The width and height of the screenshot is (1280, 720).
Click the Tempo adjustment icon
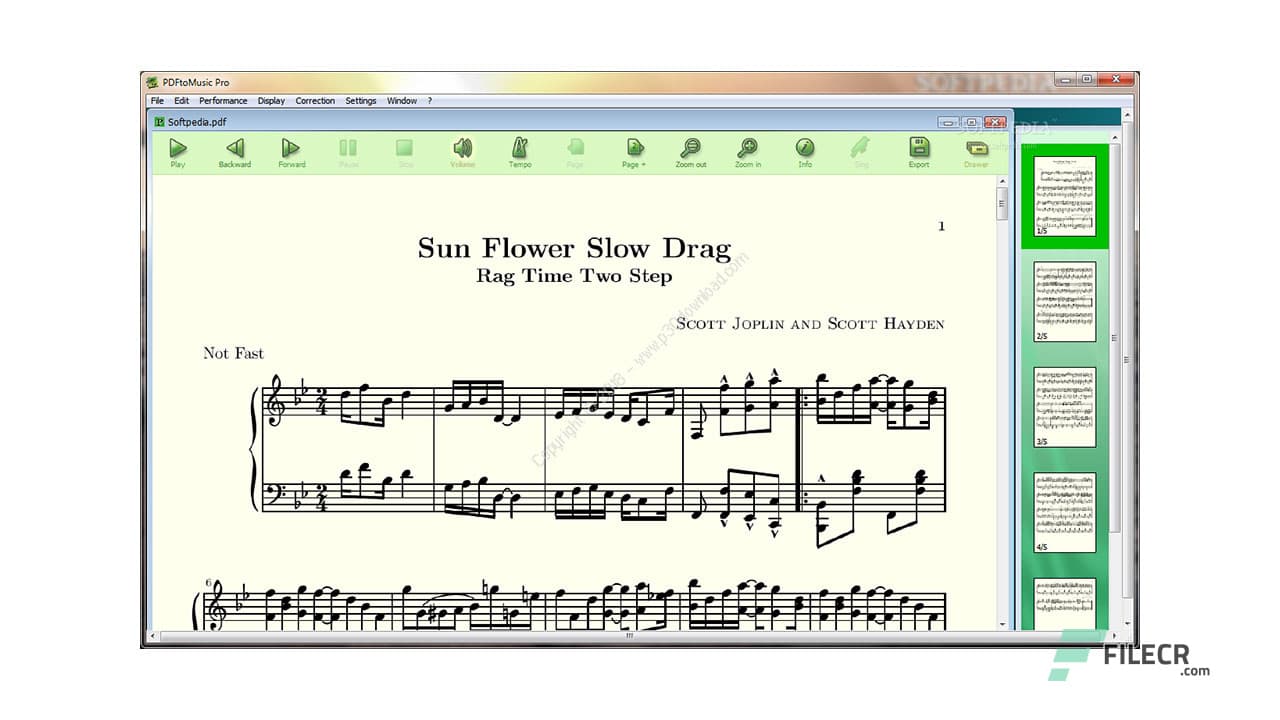(520, 150)
